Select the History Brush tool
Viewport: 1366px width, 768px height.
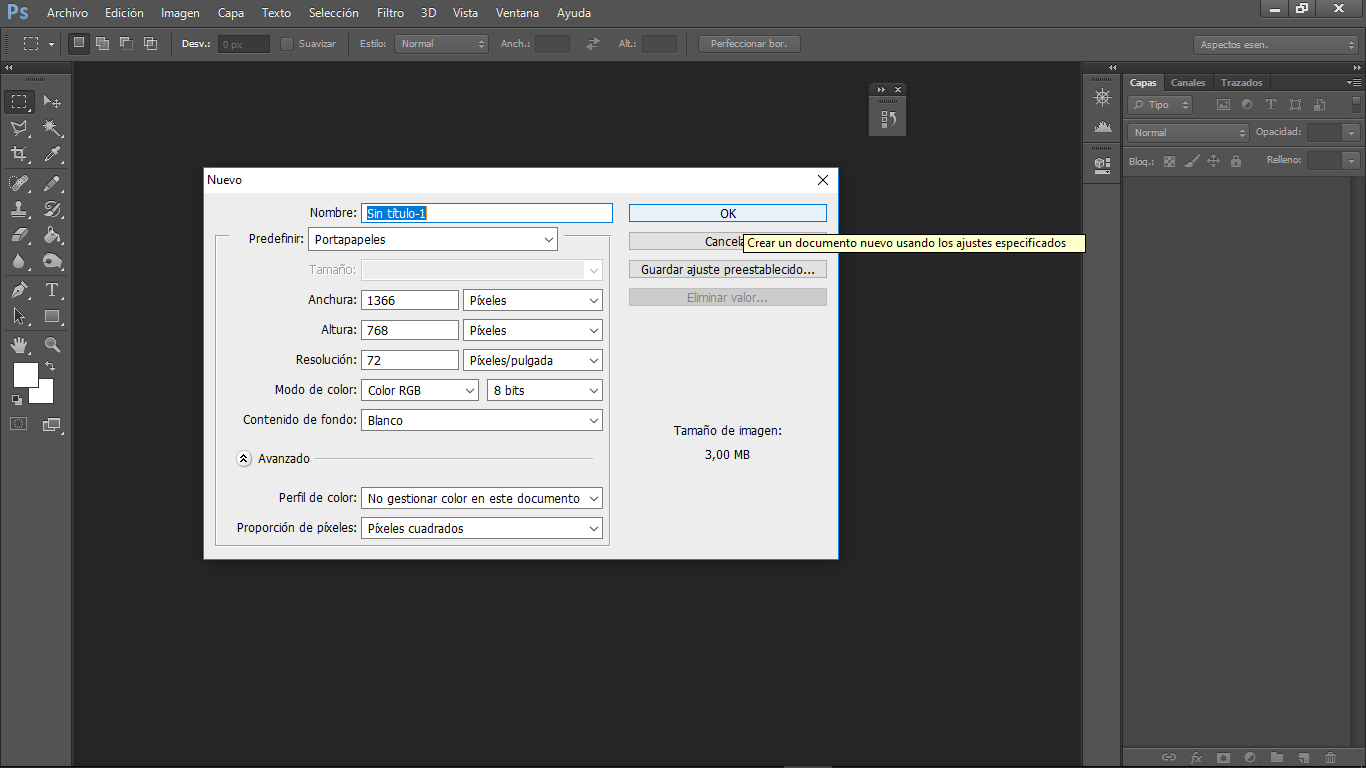(52, 209)
